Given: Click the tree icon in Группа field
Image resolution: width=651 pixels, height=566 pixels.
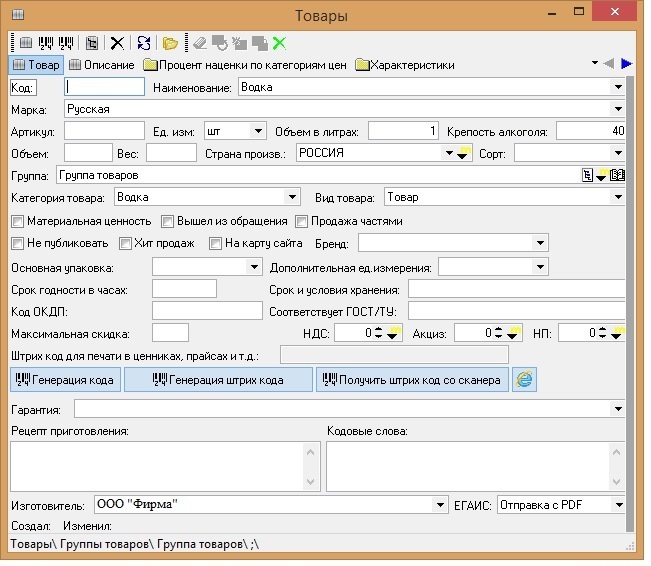Looking at the screenshot, I should tap(587, 175).
